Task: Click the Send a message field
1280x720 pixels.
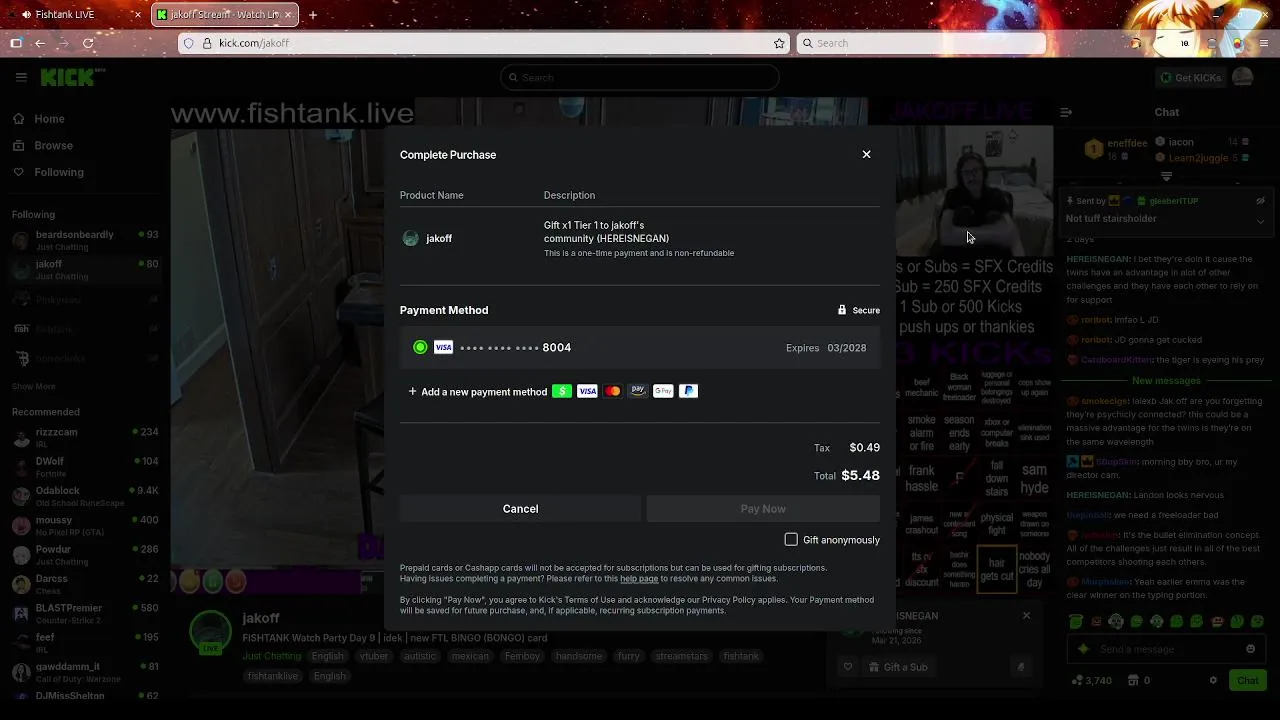Action: (x=1165, y=649)
